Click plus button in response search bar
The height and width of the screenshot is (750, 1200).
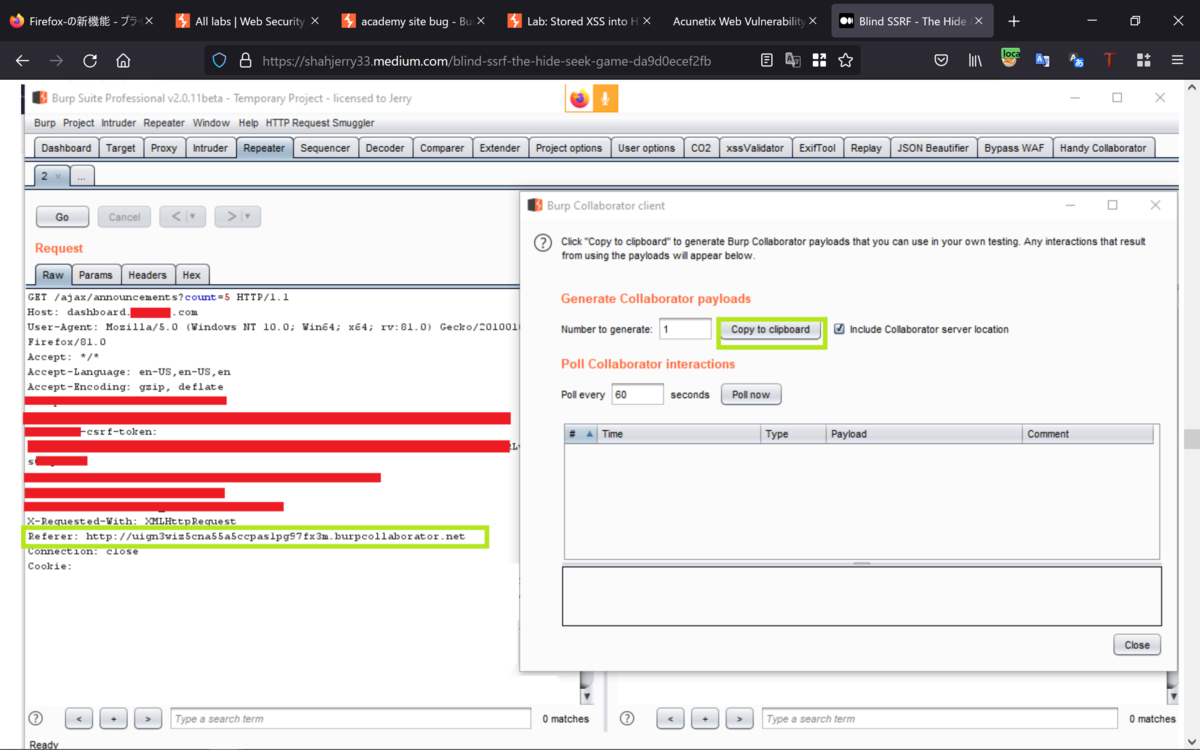pyautogui.click(x=705, y=718)
